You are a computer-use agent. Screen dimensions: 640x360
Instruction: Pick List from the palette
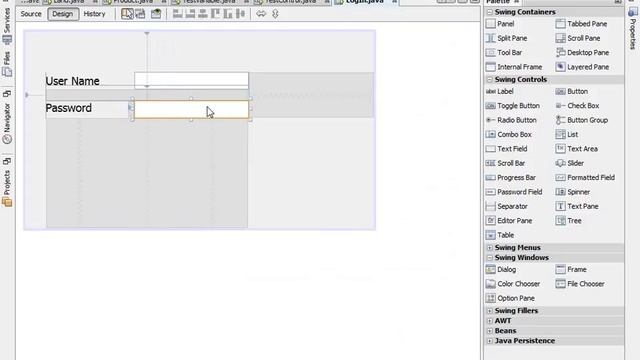click(x=567, y=134)
